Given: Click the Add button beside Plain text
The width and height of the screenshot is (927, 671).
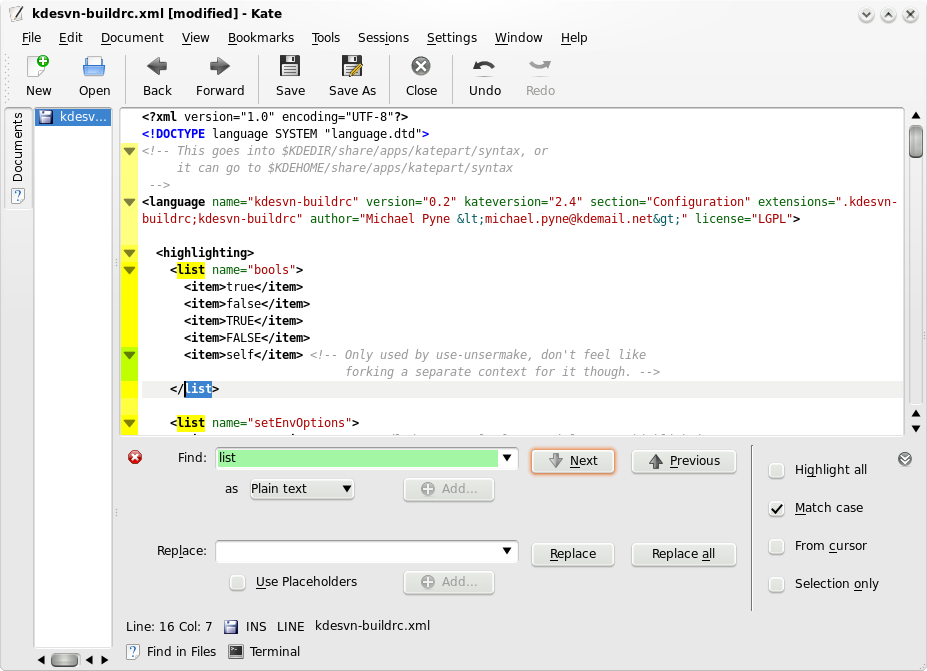Looking at the screenshot, I should [449, 489].
